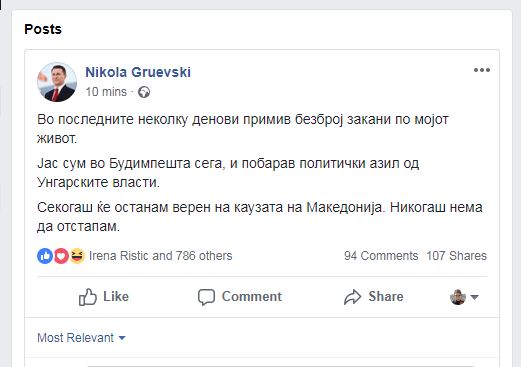Show Irena Ristic and 786 others reactions
Image resolution: width=521 pixels, height=367 pixels.
(x=160, y=256)
